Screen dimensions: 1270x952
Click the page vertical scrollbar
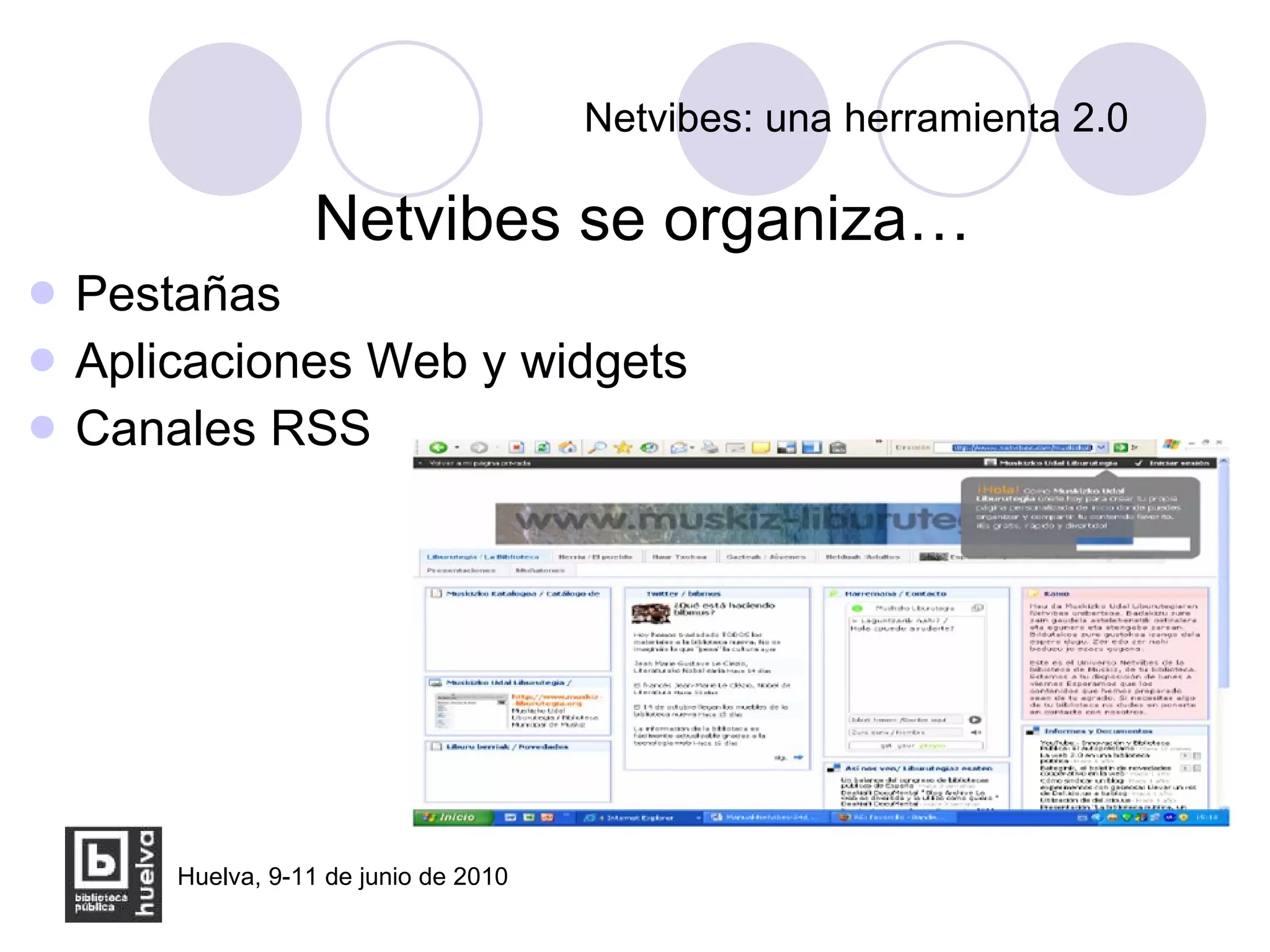tap(1223, 633)
